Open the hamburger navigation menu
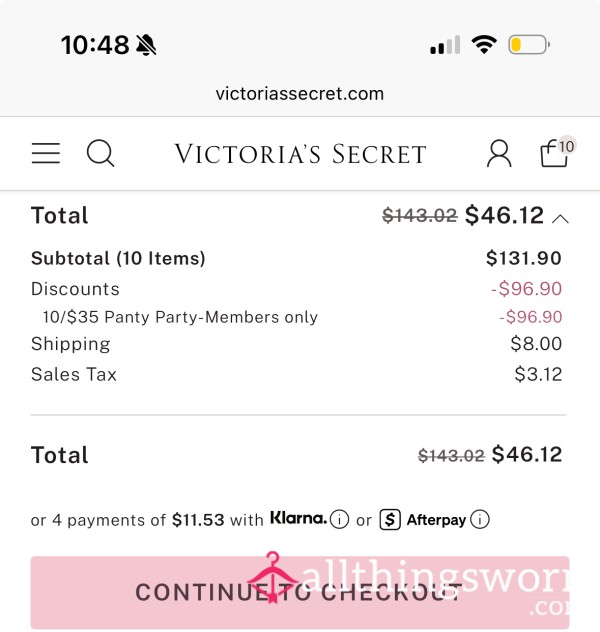600x632 pixels. tap(46, 153)
